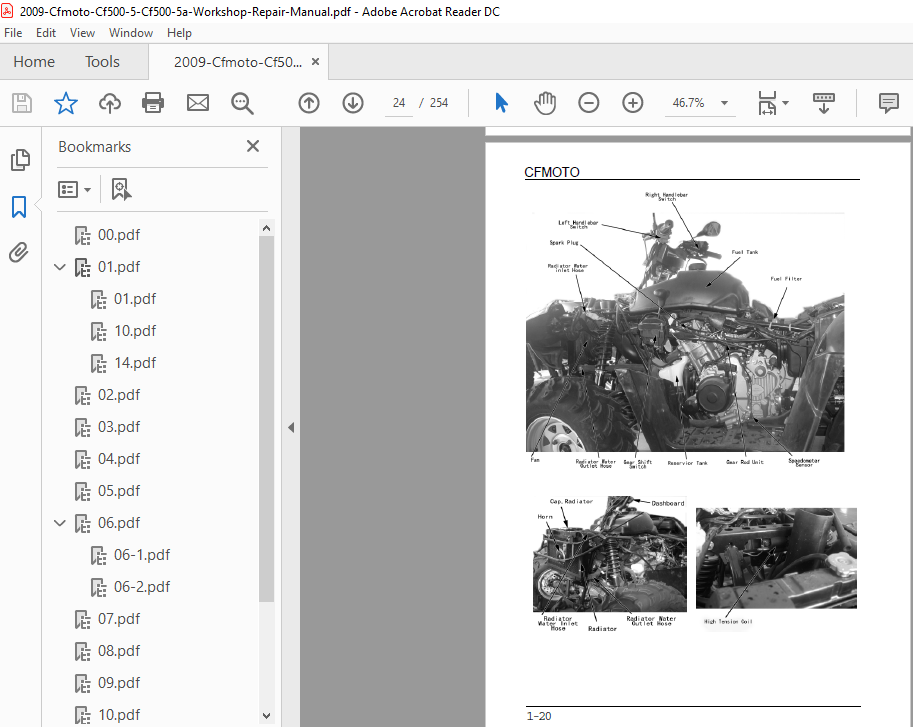Open the 03.pdf bookmark
The height and width of the screenshot is (727, 913).
pyautogui.click(x=119, y=427)
